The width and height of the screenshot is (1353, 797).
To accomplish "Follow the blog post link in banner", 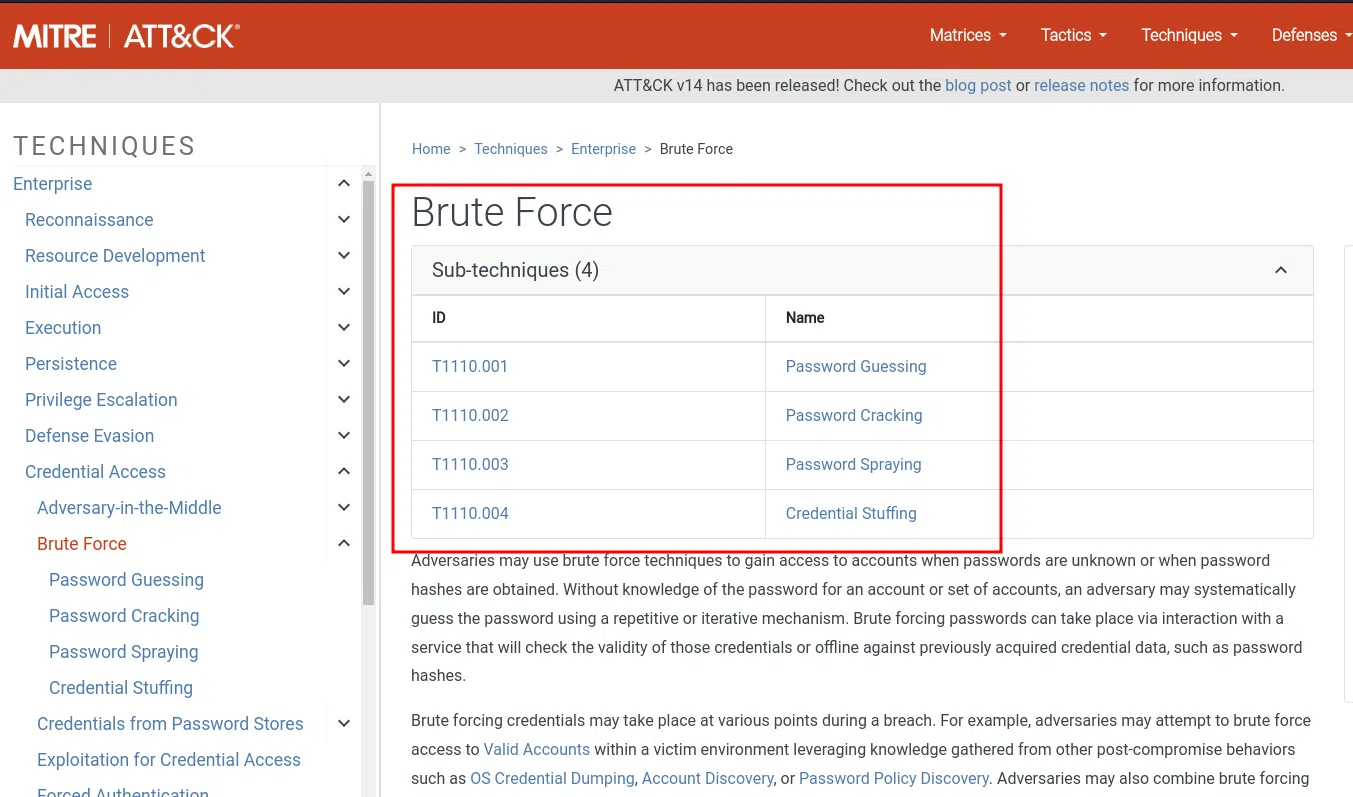I will click(978, 85).
